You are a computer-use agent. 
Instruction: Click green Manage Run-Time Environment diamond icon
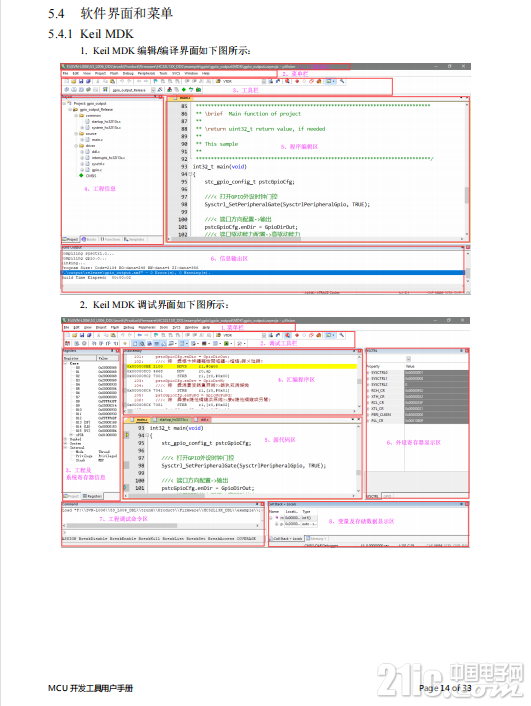[184, 90]
